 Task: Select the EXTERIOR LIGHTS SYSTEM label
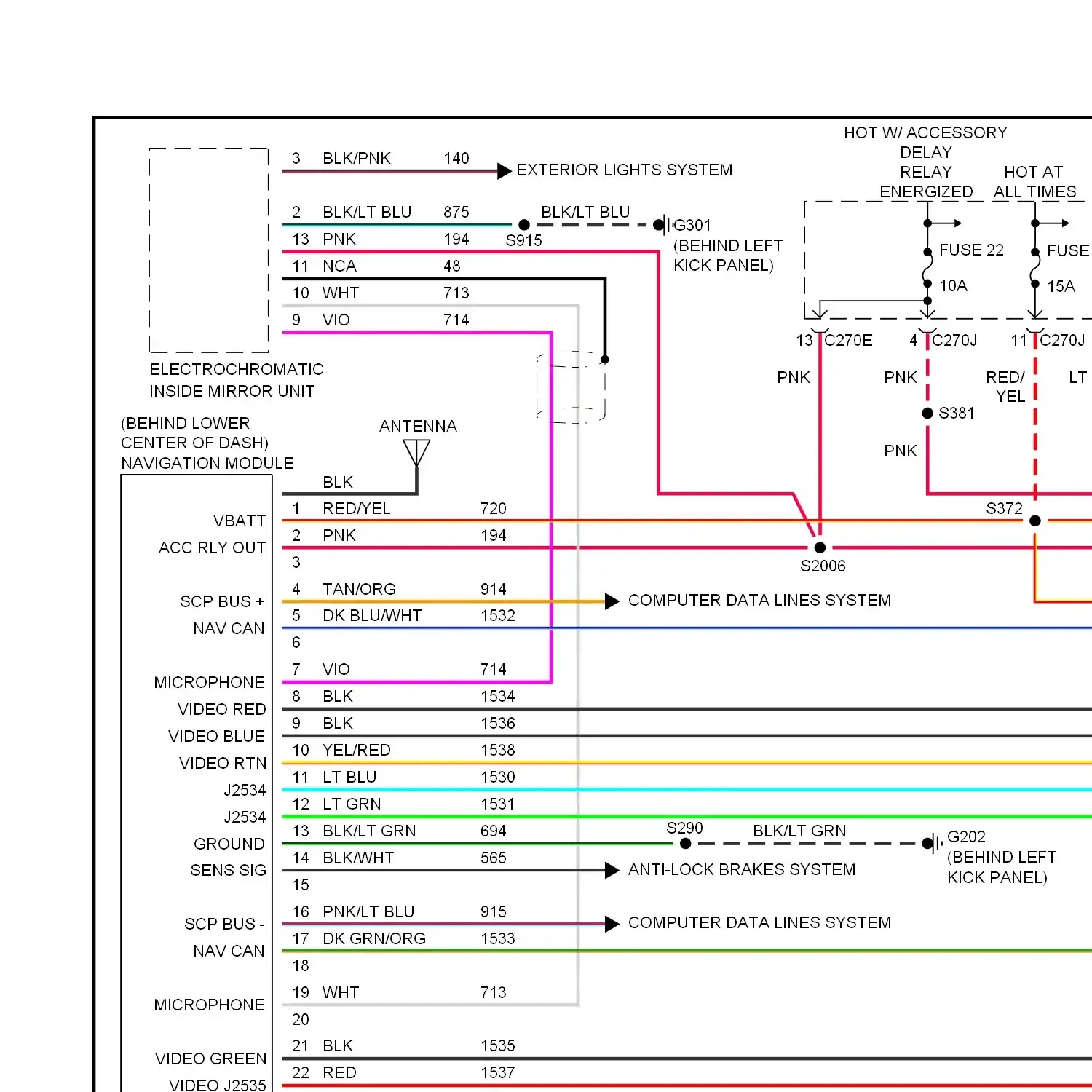pos(625,170)
